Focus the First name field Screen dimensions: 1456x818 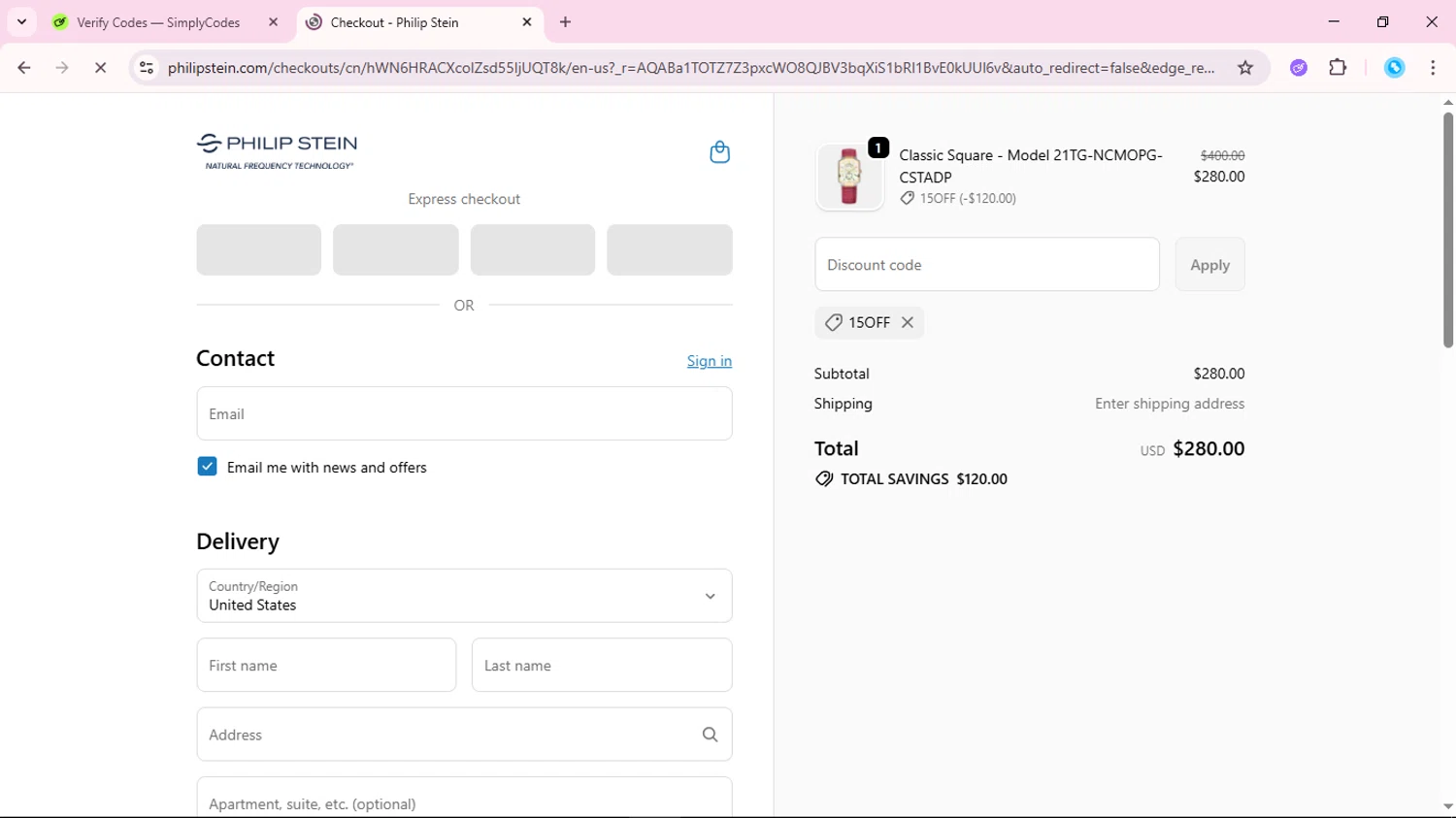326,666
